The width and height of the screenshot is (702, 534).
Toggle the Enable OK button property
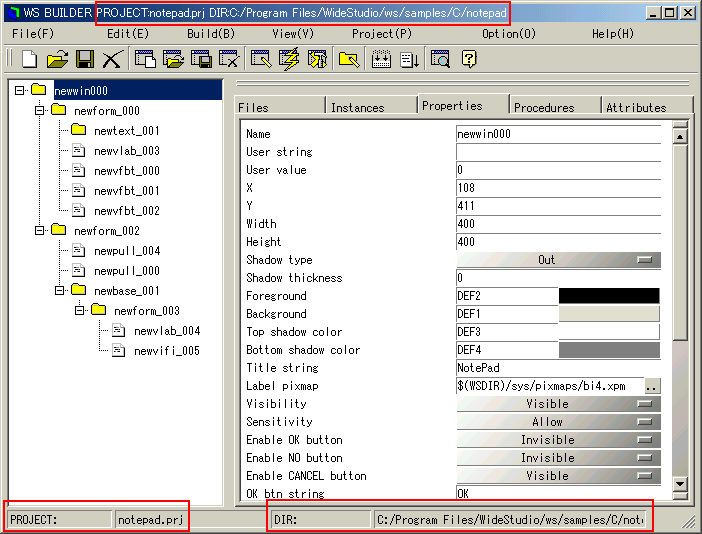coord(558,440)
